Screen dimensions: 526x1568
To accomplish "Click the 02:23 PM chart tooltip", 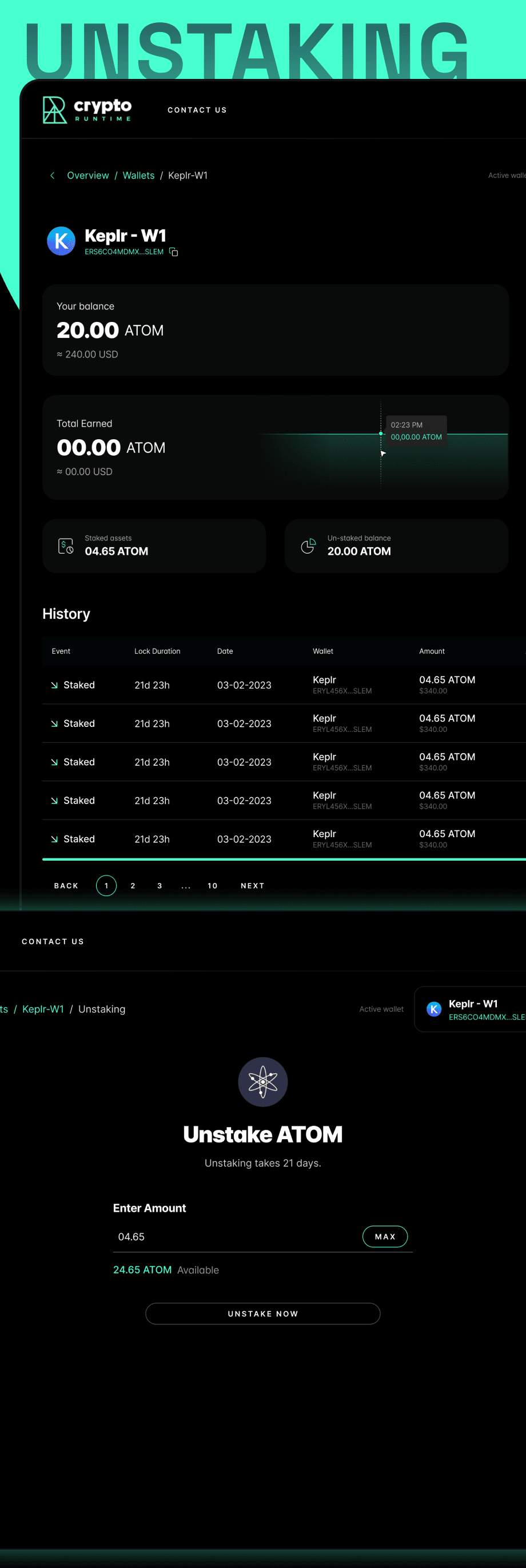I will pos(416,431).
